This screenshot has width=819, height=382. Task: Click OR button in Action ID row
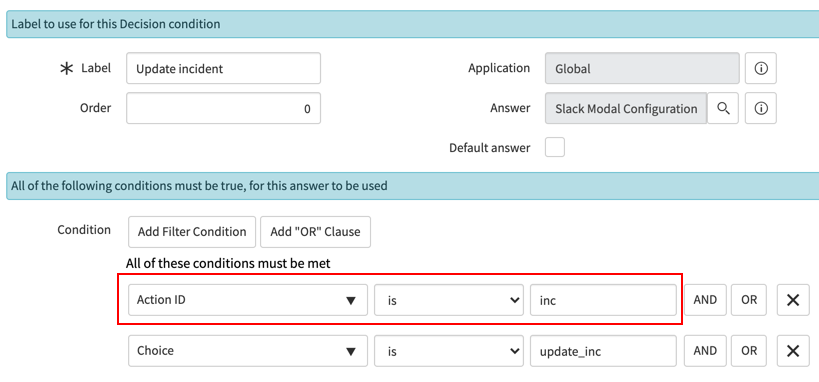pos(748,300)
